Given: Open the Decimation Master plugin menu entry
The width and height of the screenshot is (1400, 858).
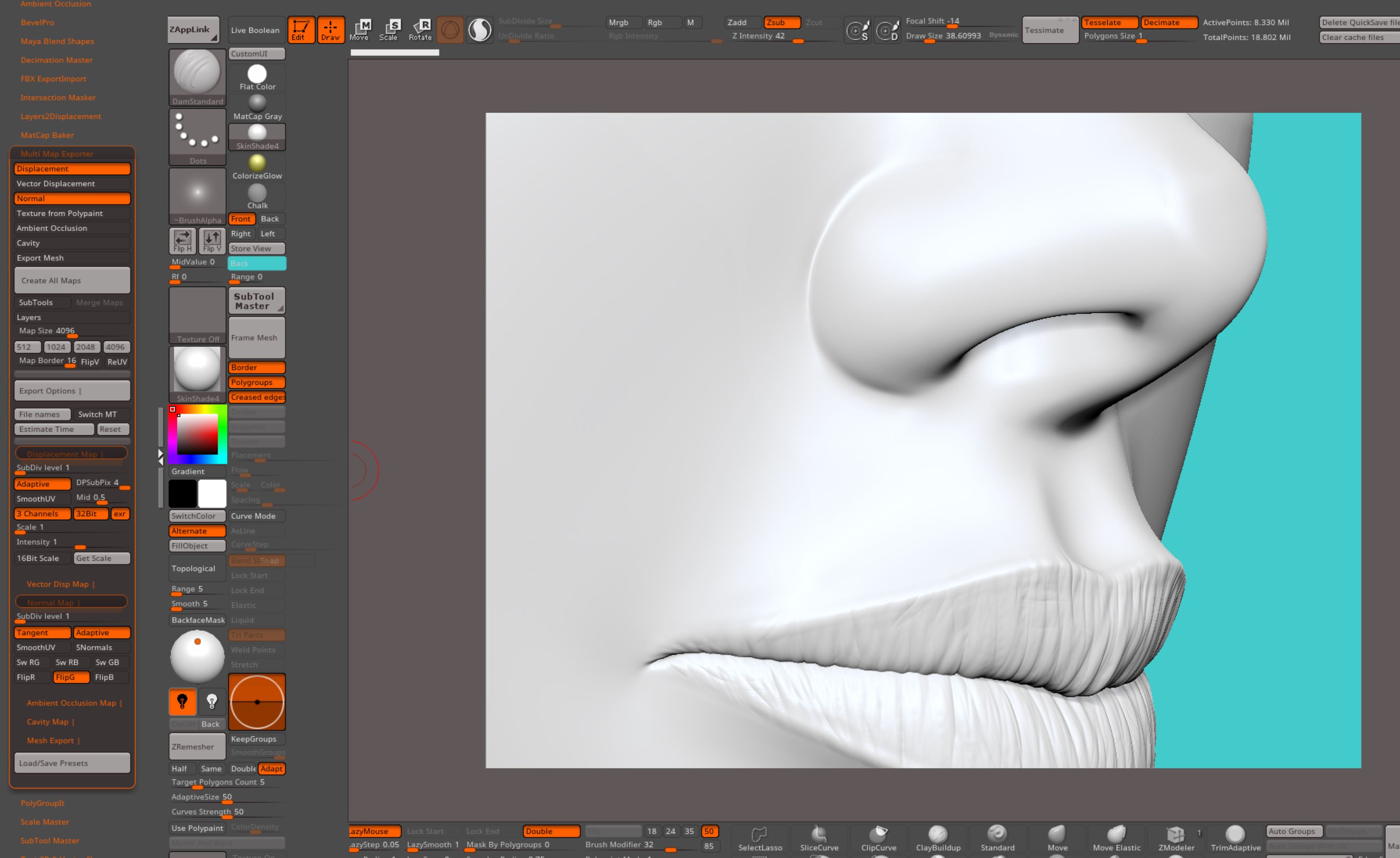Looking at the screenshot, I should coord(56,60).
